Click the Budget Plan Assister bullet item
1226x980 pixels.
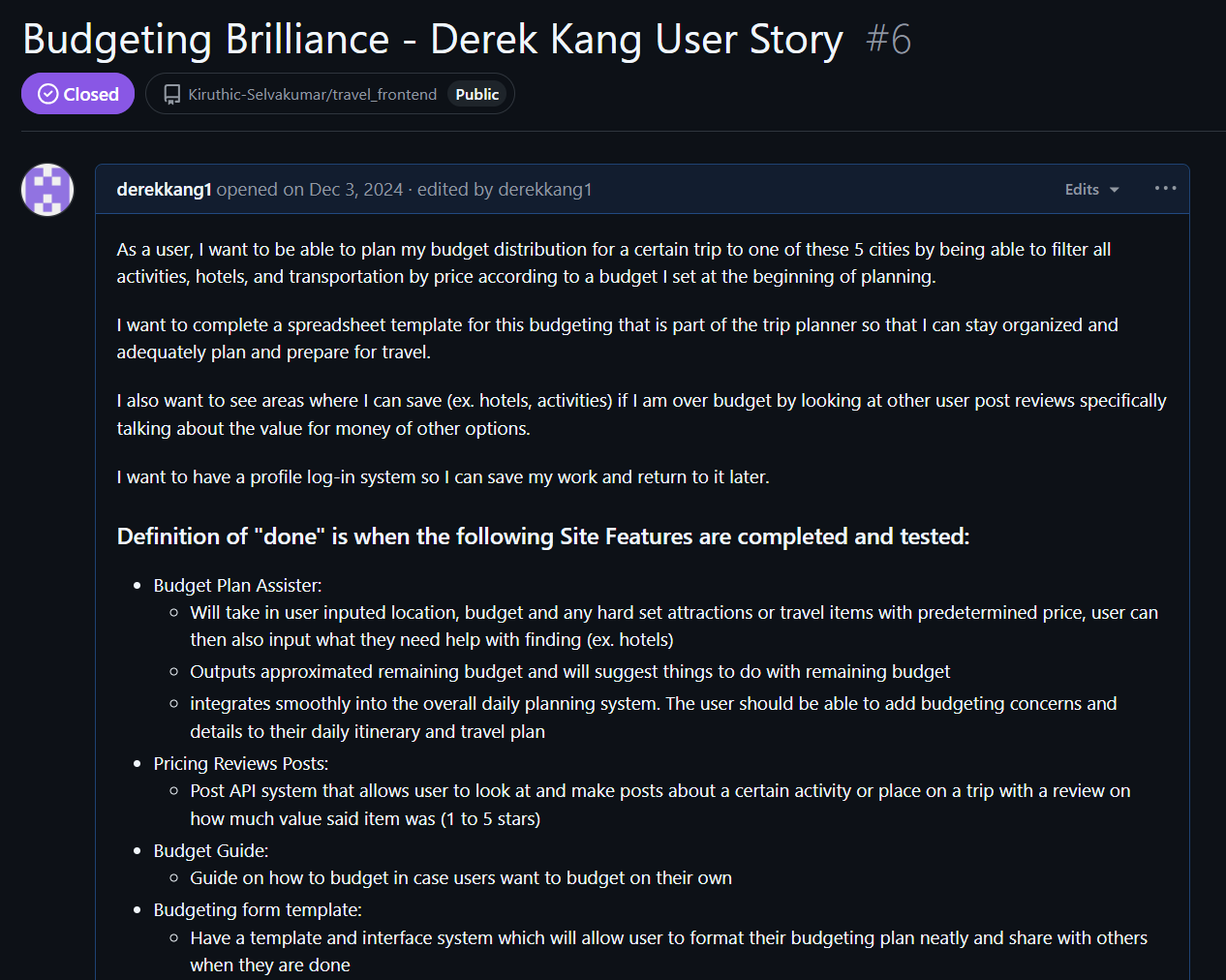coord(237,586)
